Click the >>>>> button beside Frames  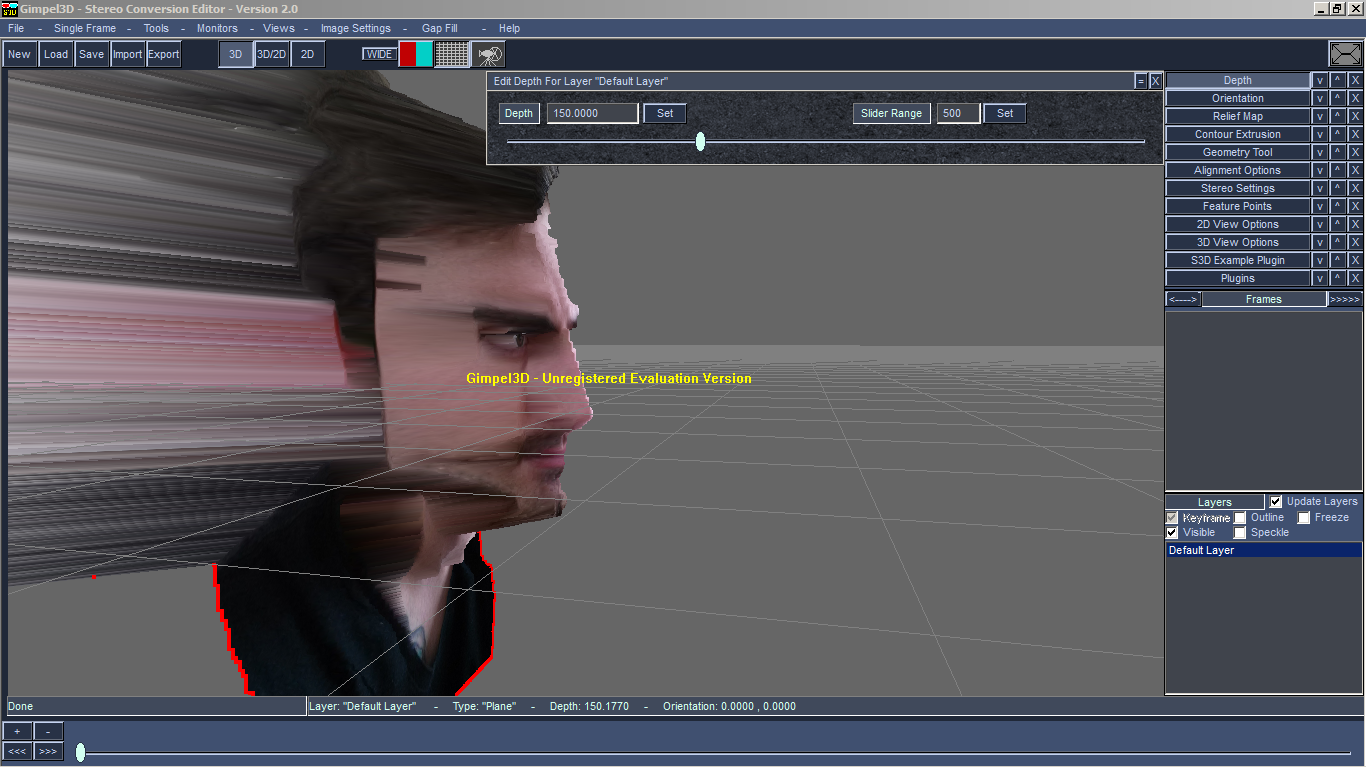pos(1345,299)
